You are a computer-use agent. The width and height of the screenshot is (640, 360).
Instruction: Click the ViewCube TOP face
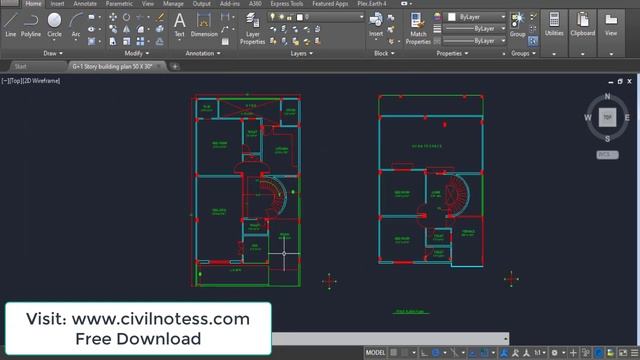tap(607, 118)
